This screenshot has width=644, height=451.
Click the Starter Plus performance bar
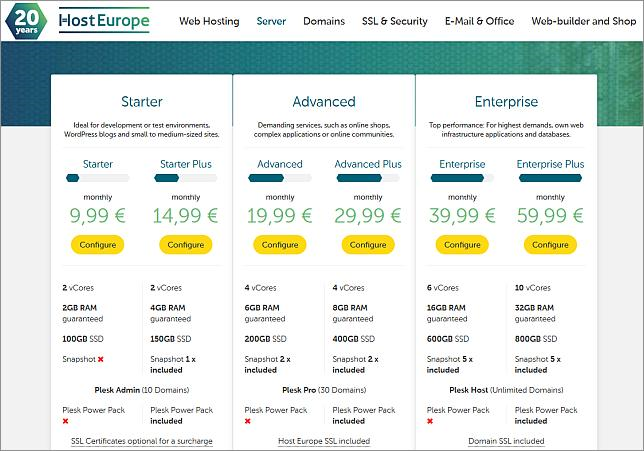click(x=186, y=178)
